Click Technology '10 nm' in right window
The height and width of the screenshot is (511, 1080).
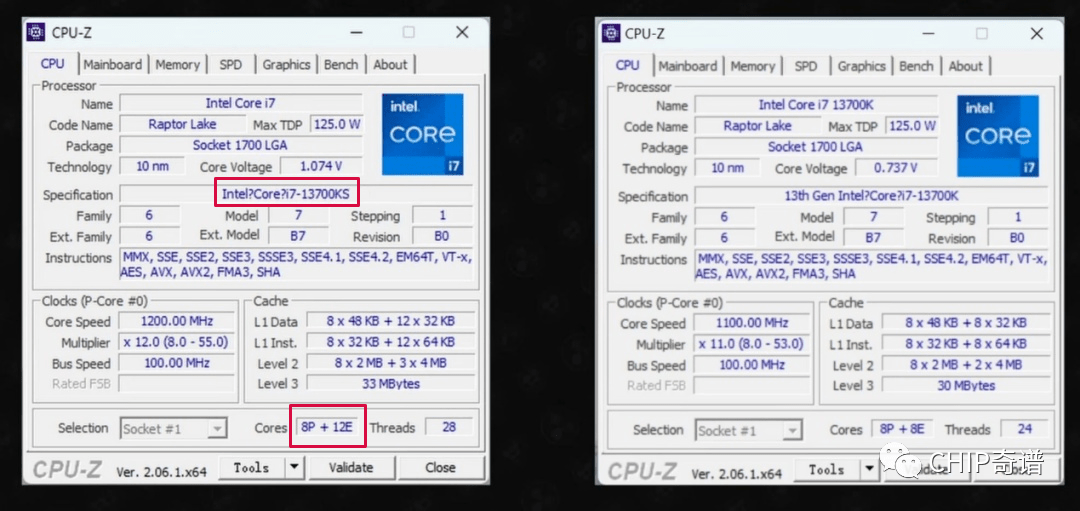(727, 168)
